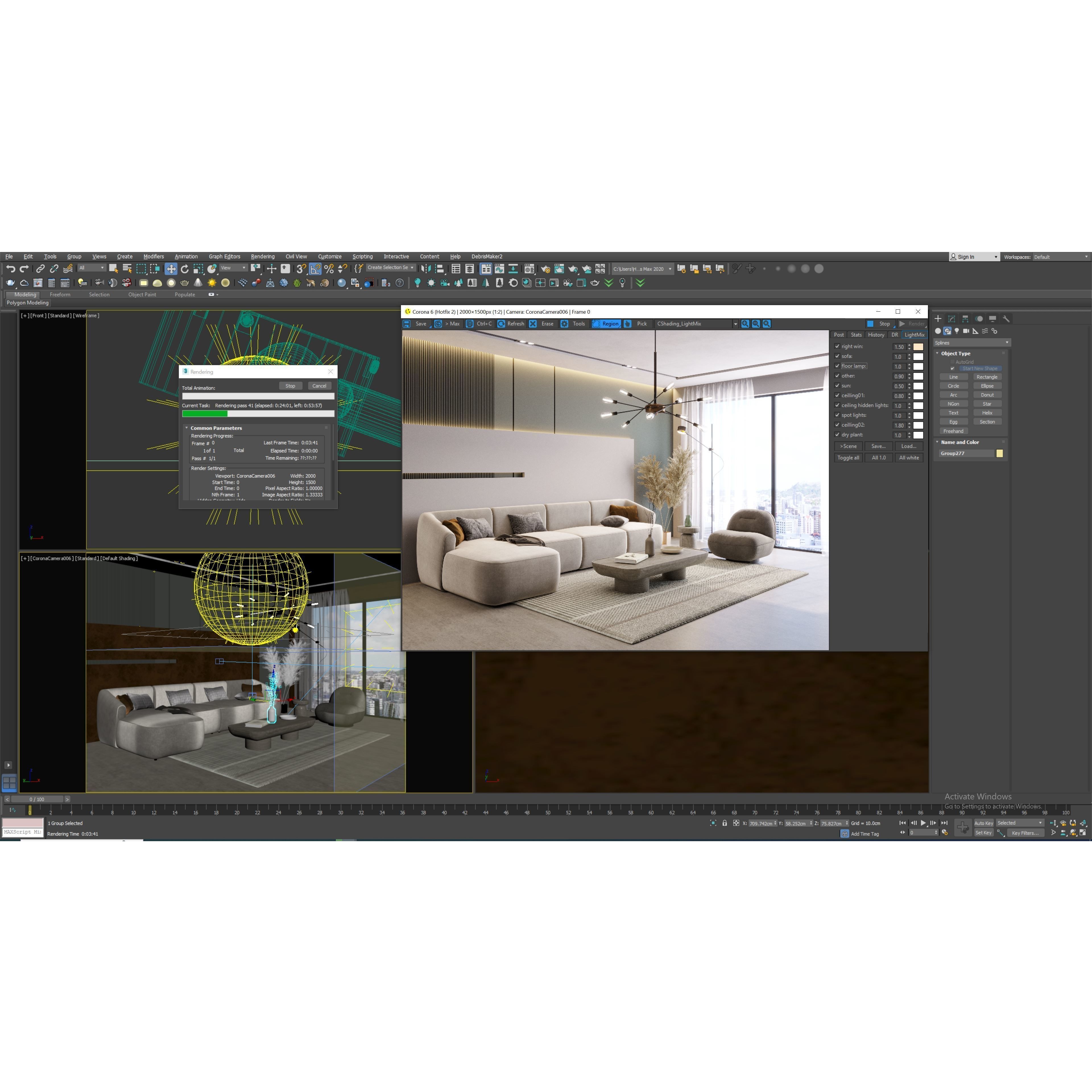
Task: Click the Group277 name field
Action: [965, 454]
